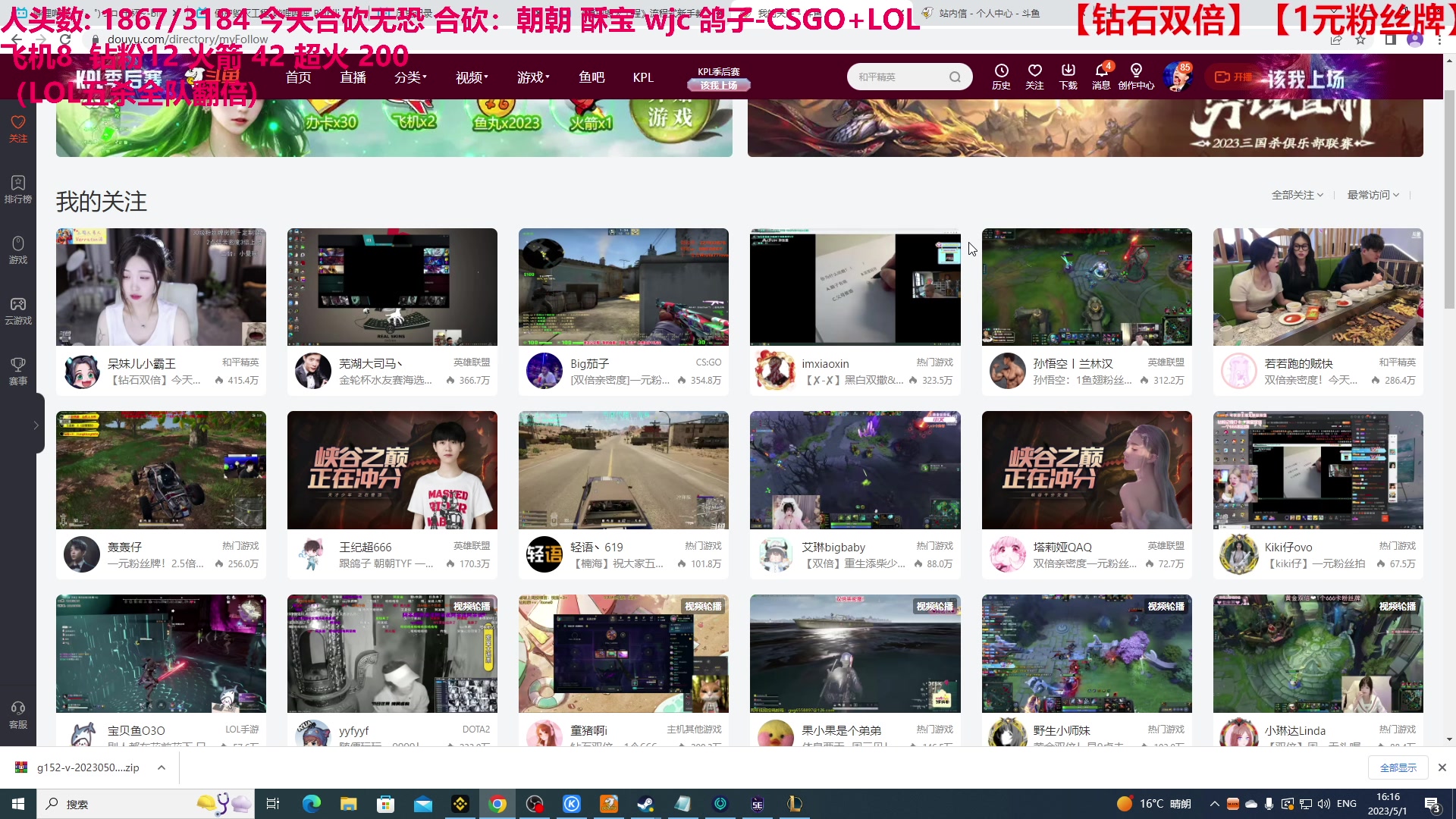Image resolution: width=1456 pixels, height=819 pixels.
Task: Switch ENG input language indicator
Action: click(x=1346, y=804)
